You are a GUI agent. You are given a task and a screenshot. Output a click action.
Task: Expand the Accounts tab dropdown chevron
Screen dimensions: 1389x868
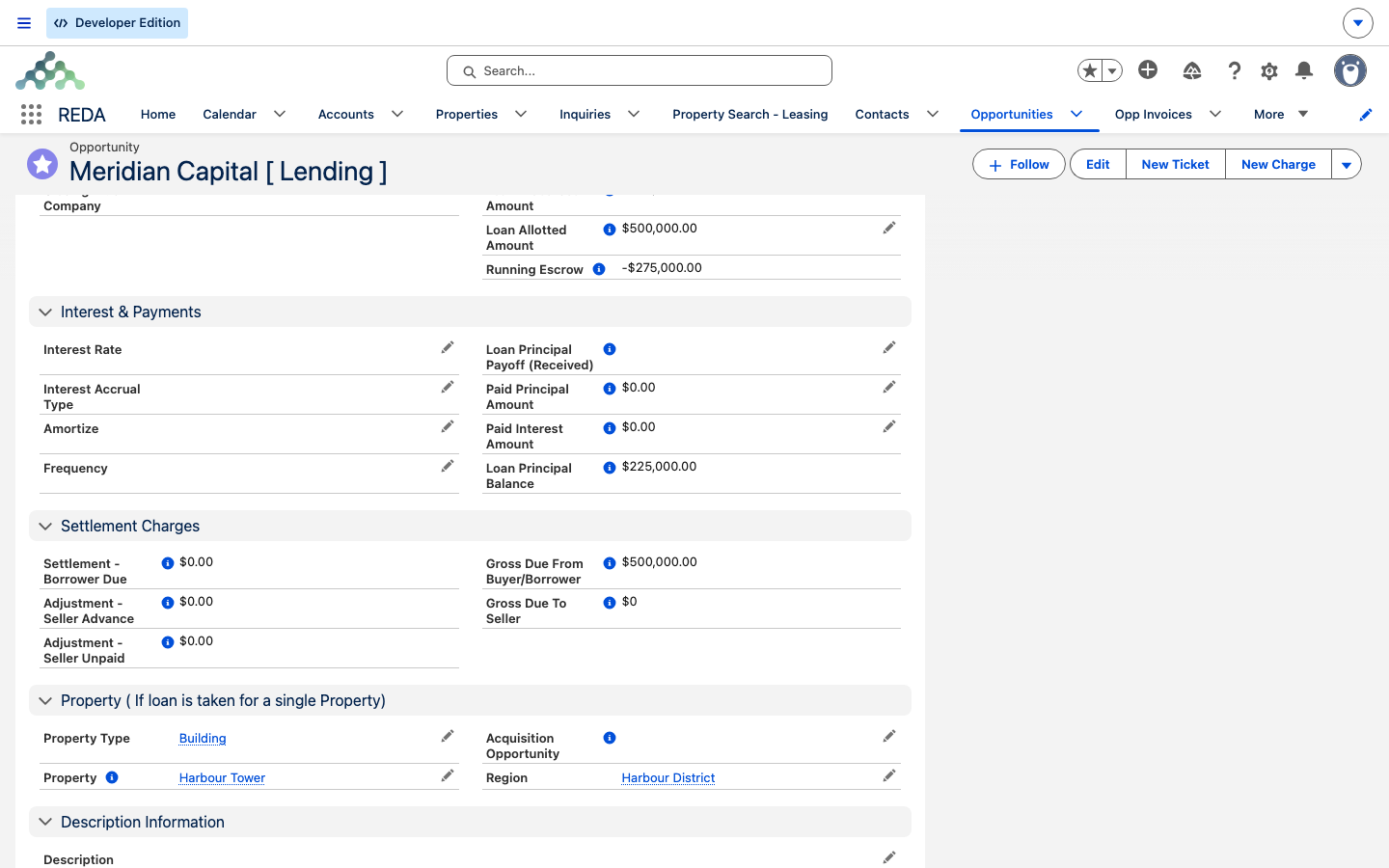(397, 114)
